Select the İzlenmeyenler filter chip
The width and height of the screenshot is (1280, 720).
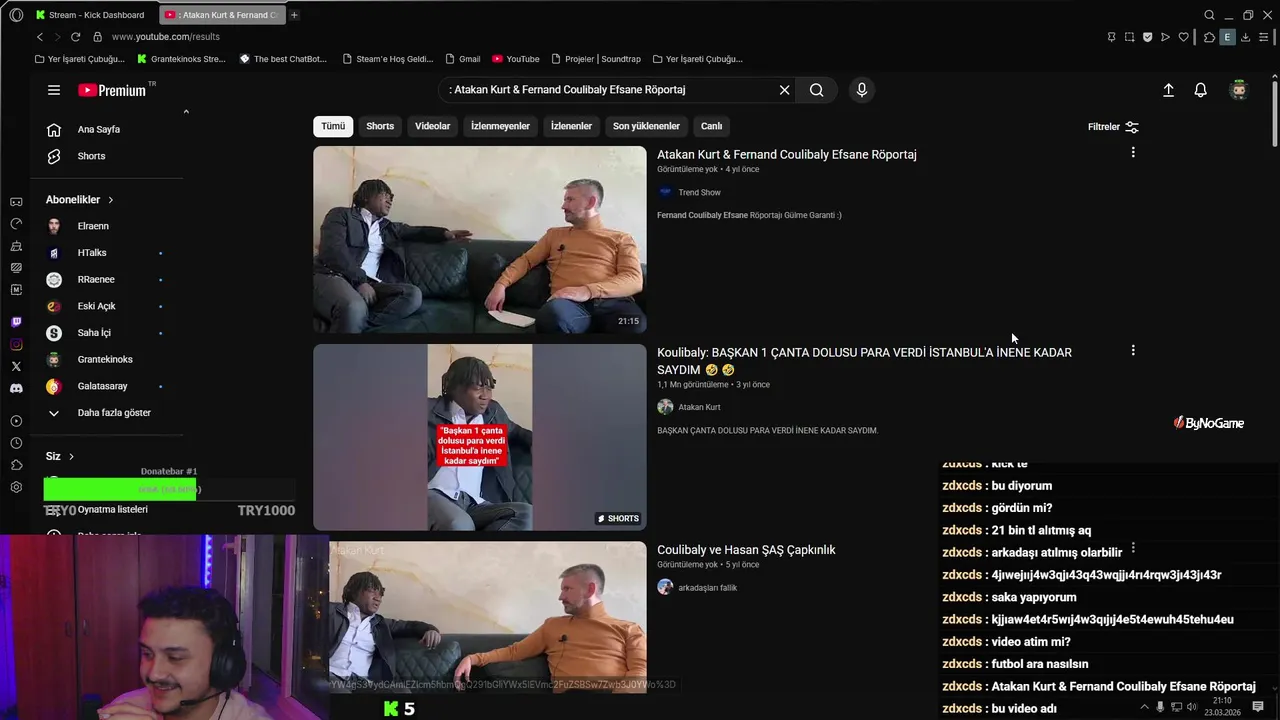pos(500,126)
